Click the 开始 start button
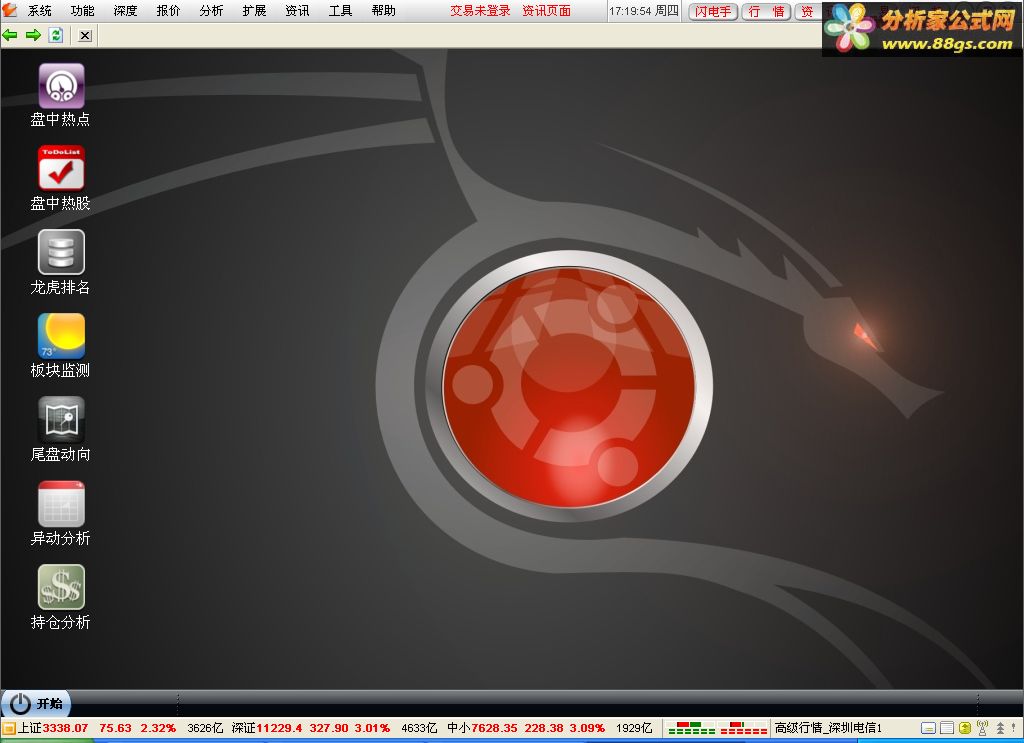 36,703
